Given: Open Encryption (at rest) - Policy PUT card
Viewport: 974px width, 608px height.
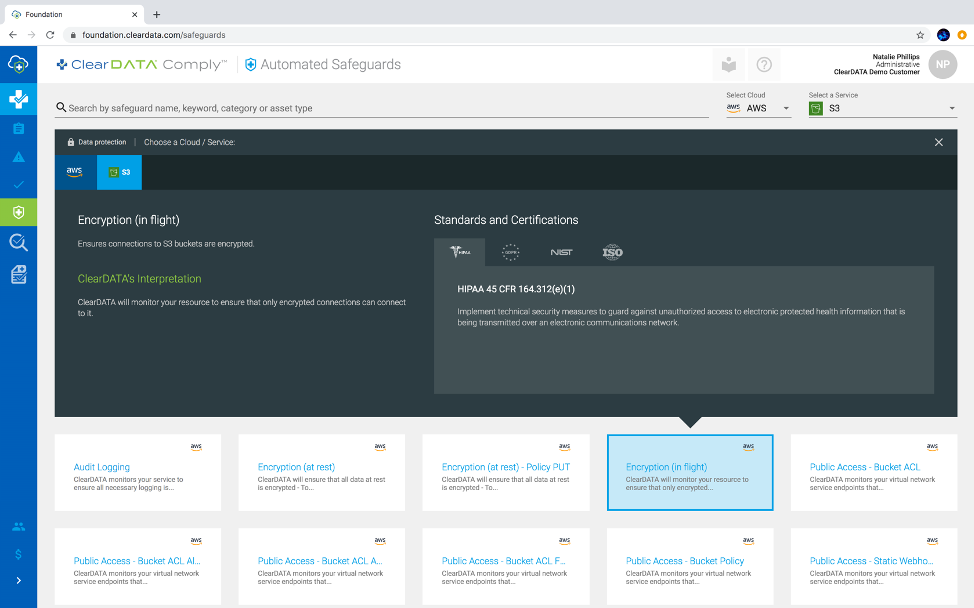Looking at the screenshot, I should tap(506, 473).
